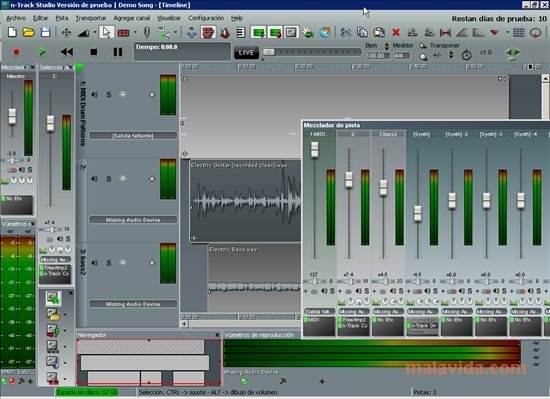This screenshot has height=399, width=550.
Task: Open the Editar menu
Action: [40, 18]
